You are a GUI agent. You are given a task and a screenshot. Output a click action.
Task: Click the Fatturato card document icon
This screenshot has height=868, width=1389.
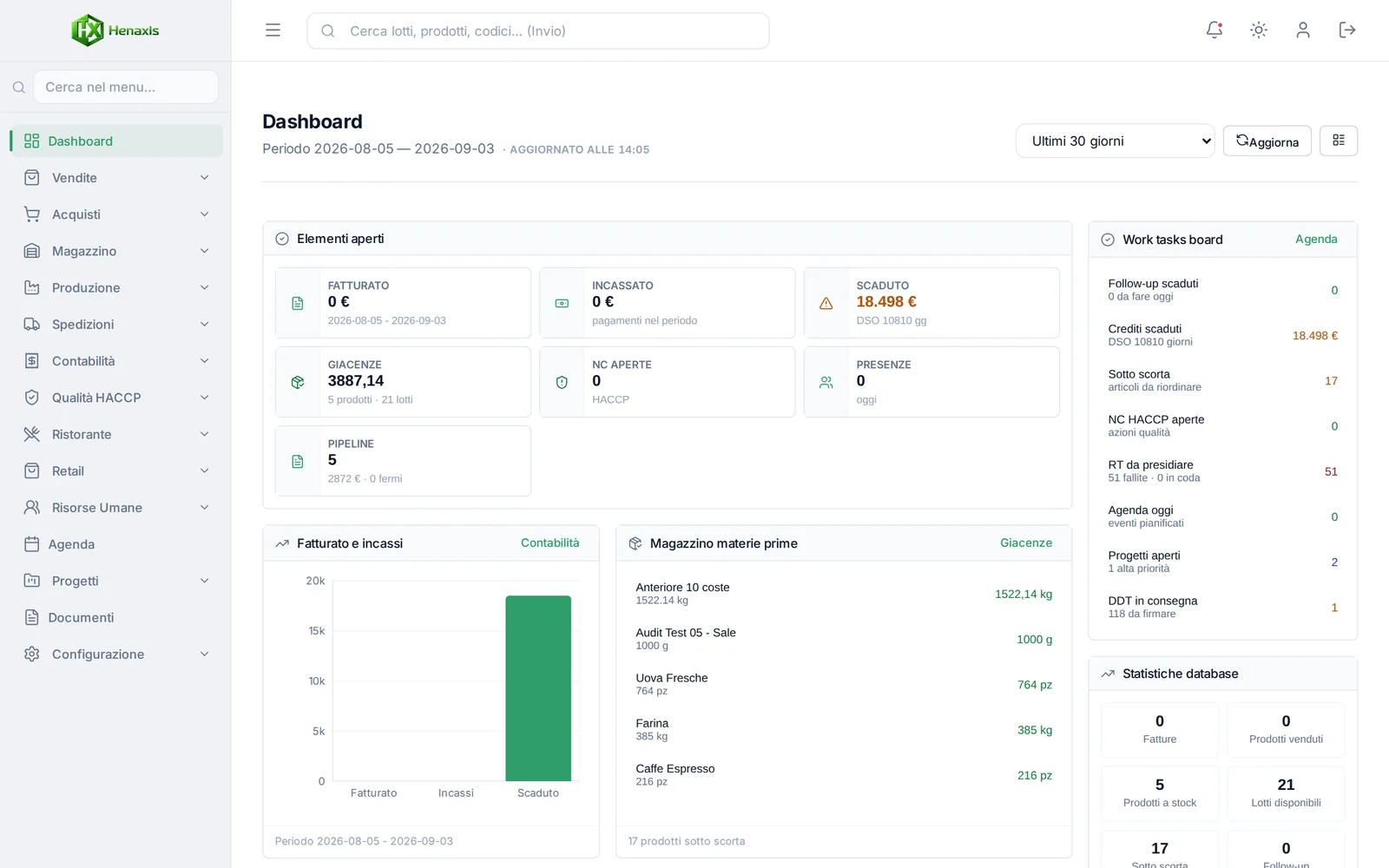pyautogui.click(x=298, y=303)
